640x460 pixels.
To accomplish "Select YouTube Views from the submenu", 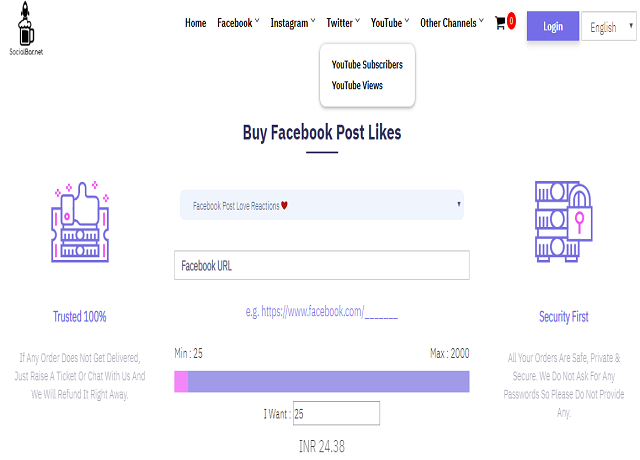I will point(357,85).
